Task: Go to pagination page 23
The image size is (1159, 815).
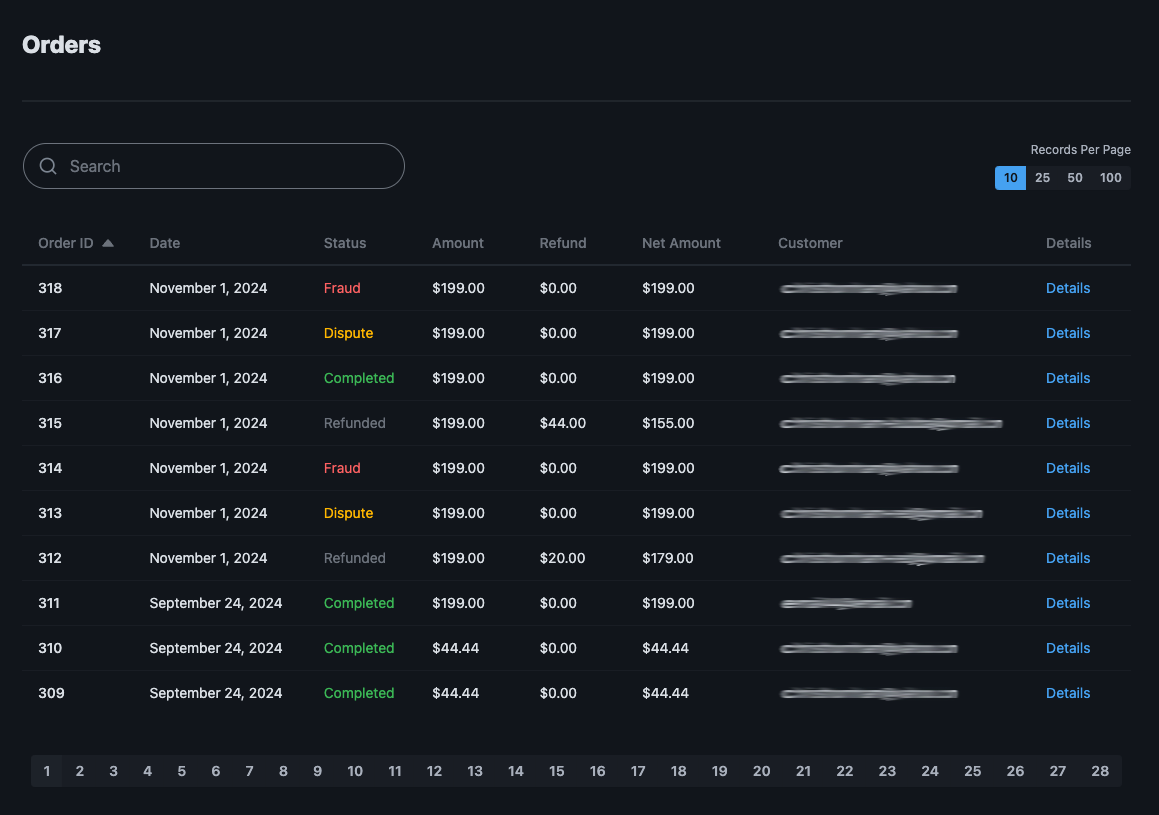Action: (887, 771)
